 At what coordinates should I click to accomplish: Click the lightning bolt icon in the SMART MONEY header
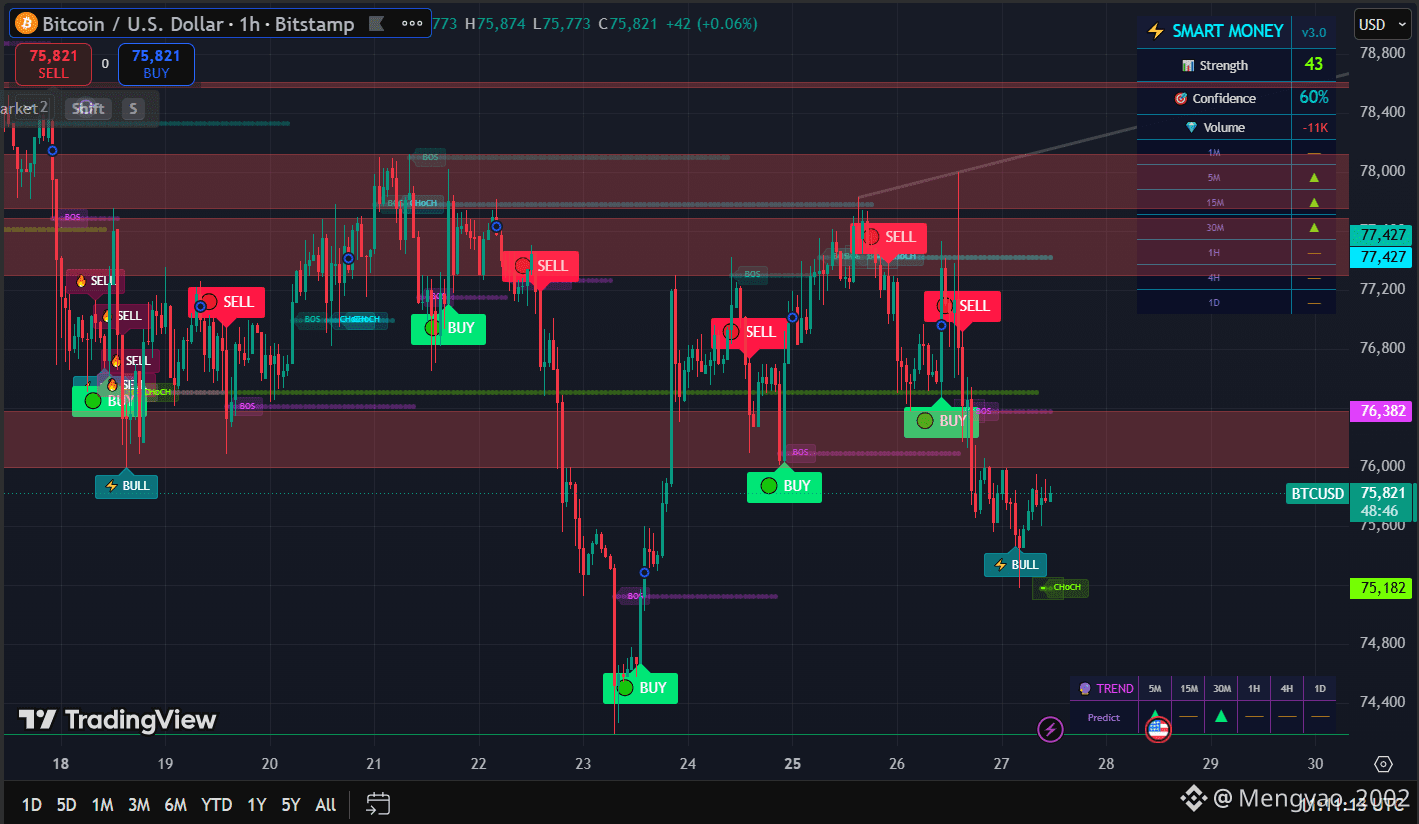(1156, 31)
